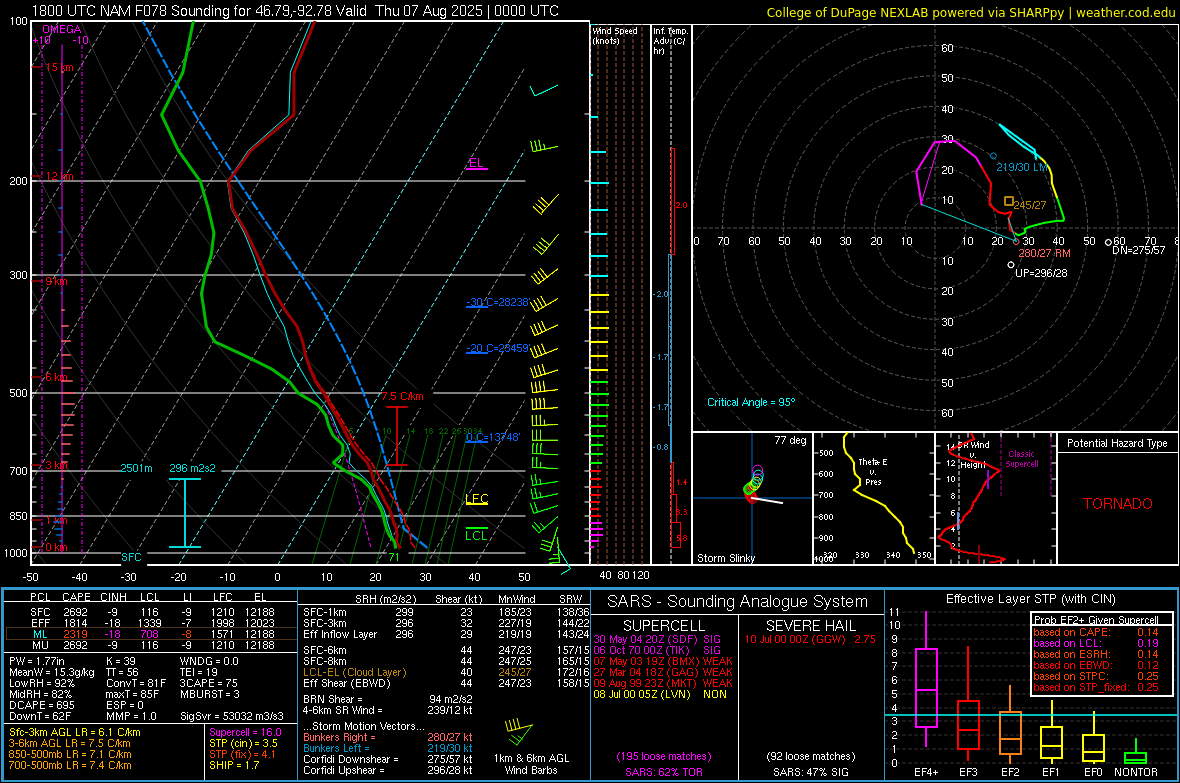Click 'based on STPC:' probability row

pos(1096,675)
